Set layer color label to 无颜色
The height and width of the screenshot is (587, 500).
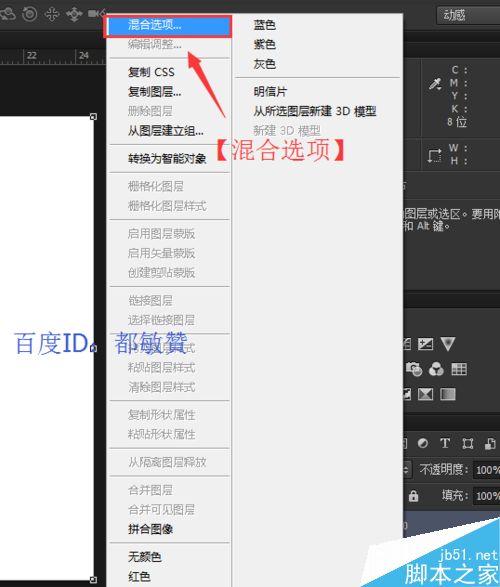[168, 557]
